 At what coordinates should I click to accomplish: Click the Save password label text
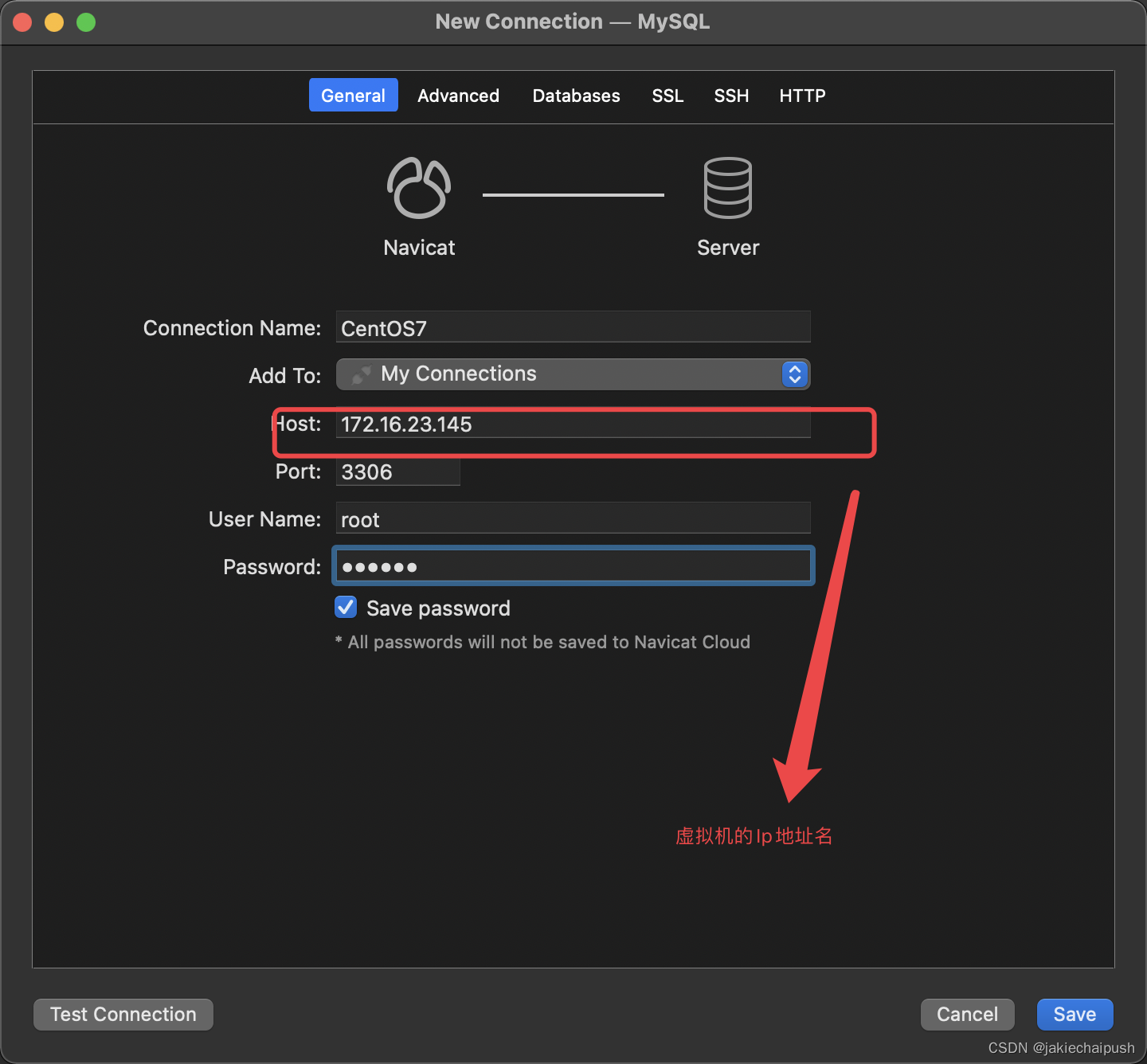438,608
